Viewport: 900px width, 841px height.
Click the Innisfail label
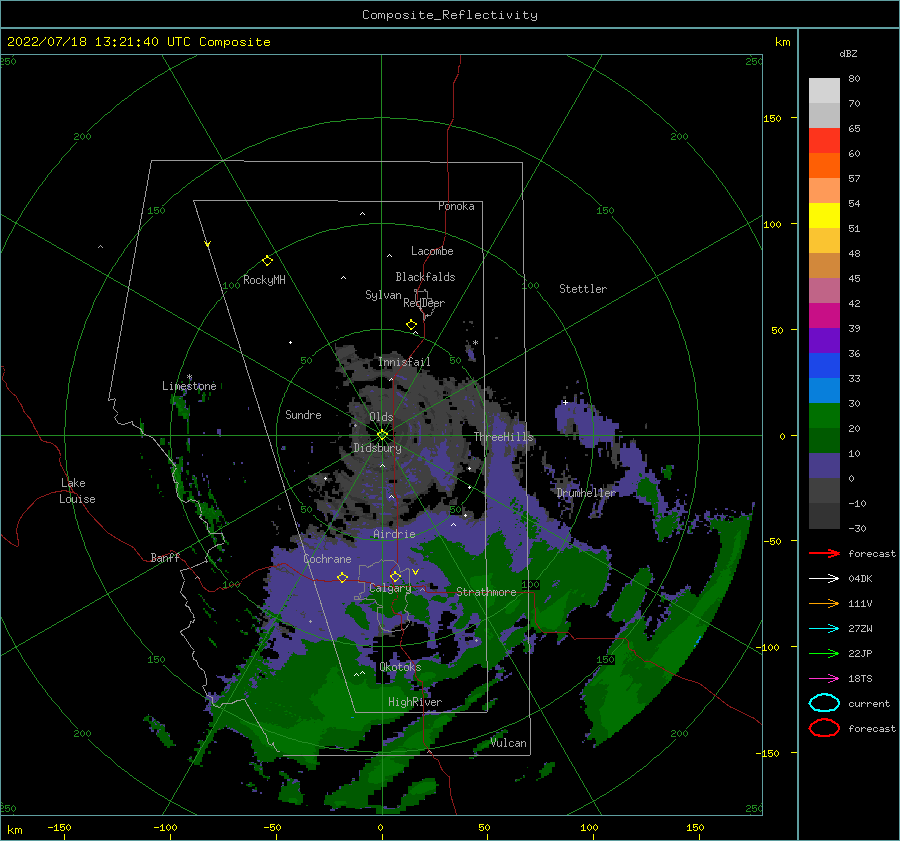click(404, 362)
